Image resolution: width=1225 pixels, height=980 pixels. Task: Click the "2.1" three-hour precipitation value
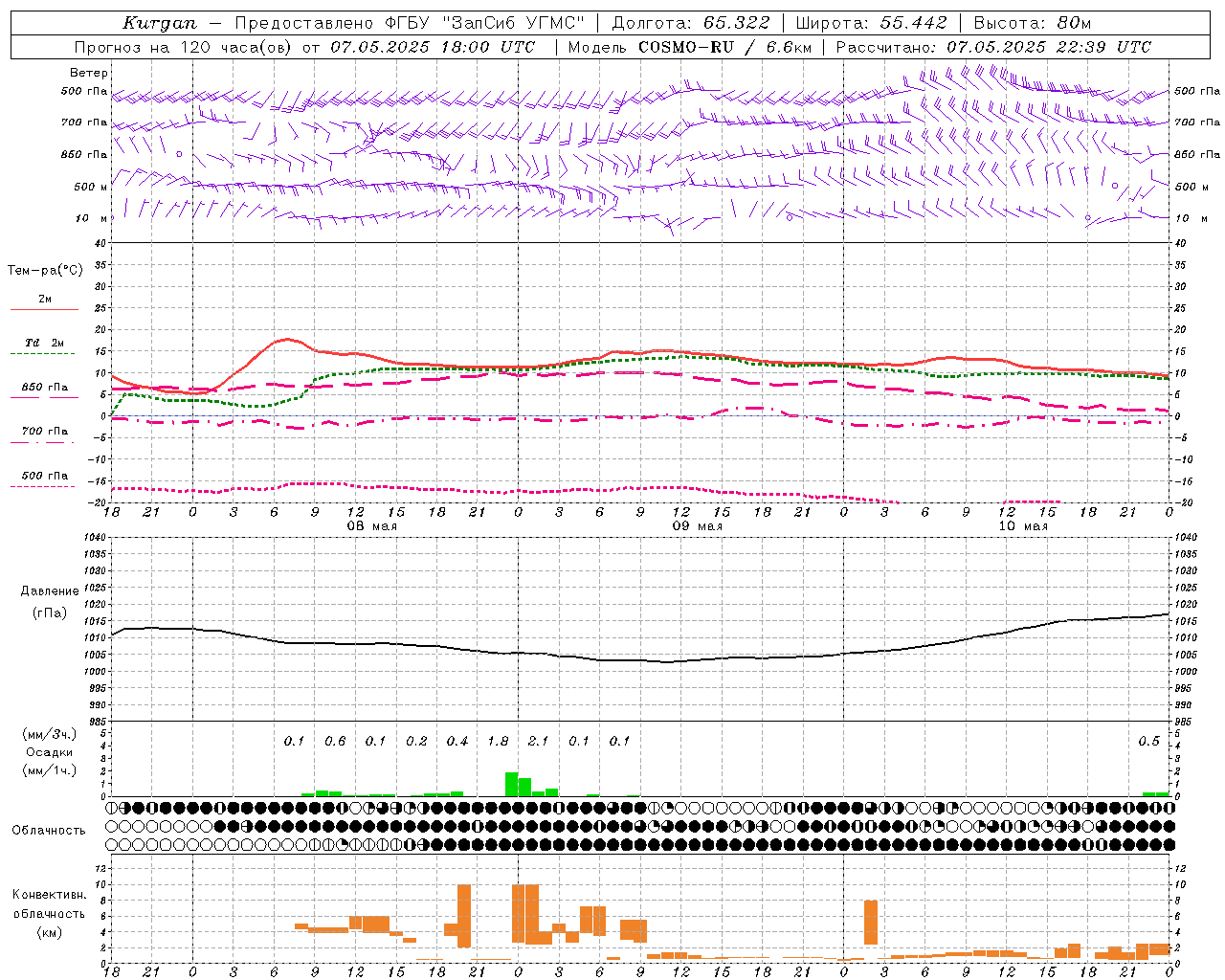tap(539, 742)
